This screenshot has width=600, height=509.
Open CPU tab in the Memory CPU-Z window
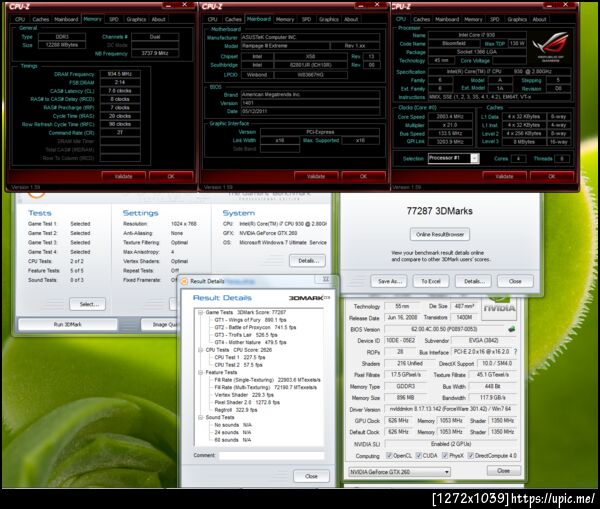click(20, 19)
